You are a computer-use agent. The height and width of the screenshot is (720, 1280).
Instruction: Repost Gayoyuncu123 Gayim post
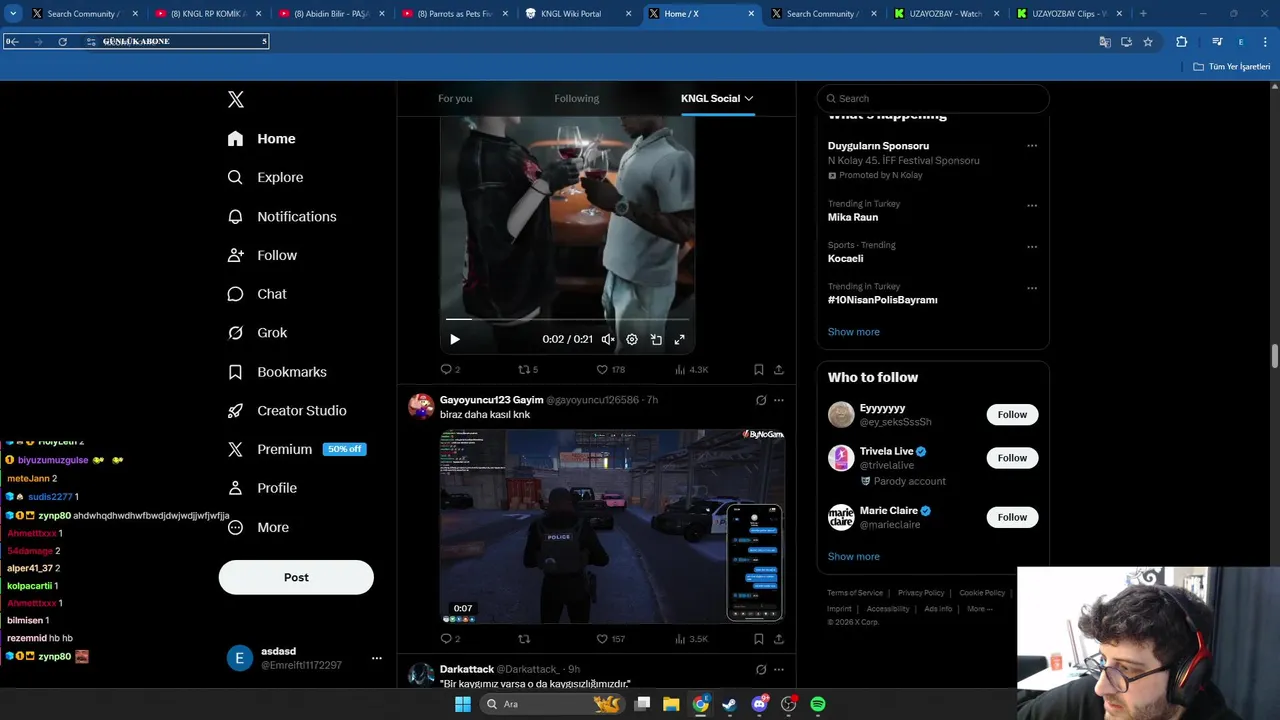(524, 638)
